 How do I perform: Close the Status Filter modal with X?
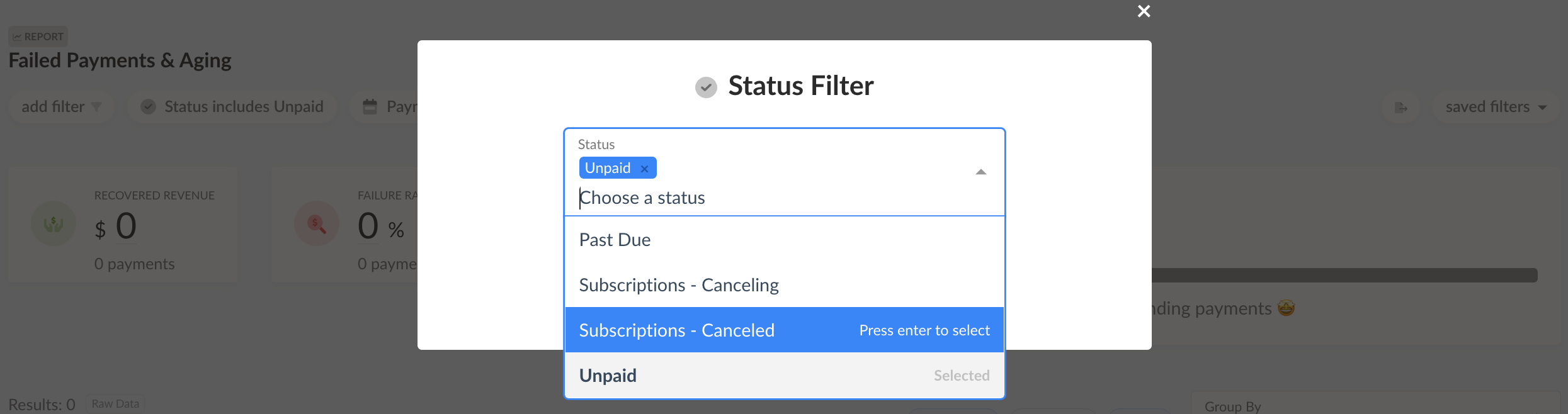click(1144, 11)
